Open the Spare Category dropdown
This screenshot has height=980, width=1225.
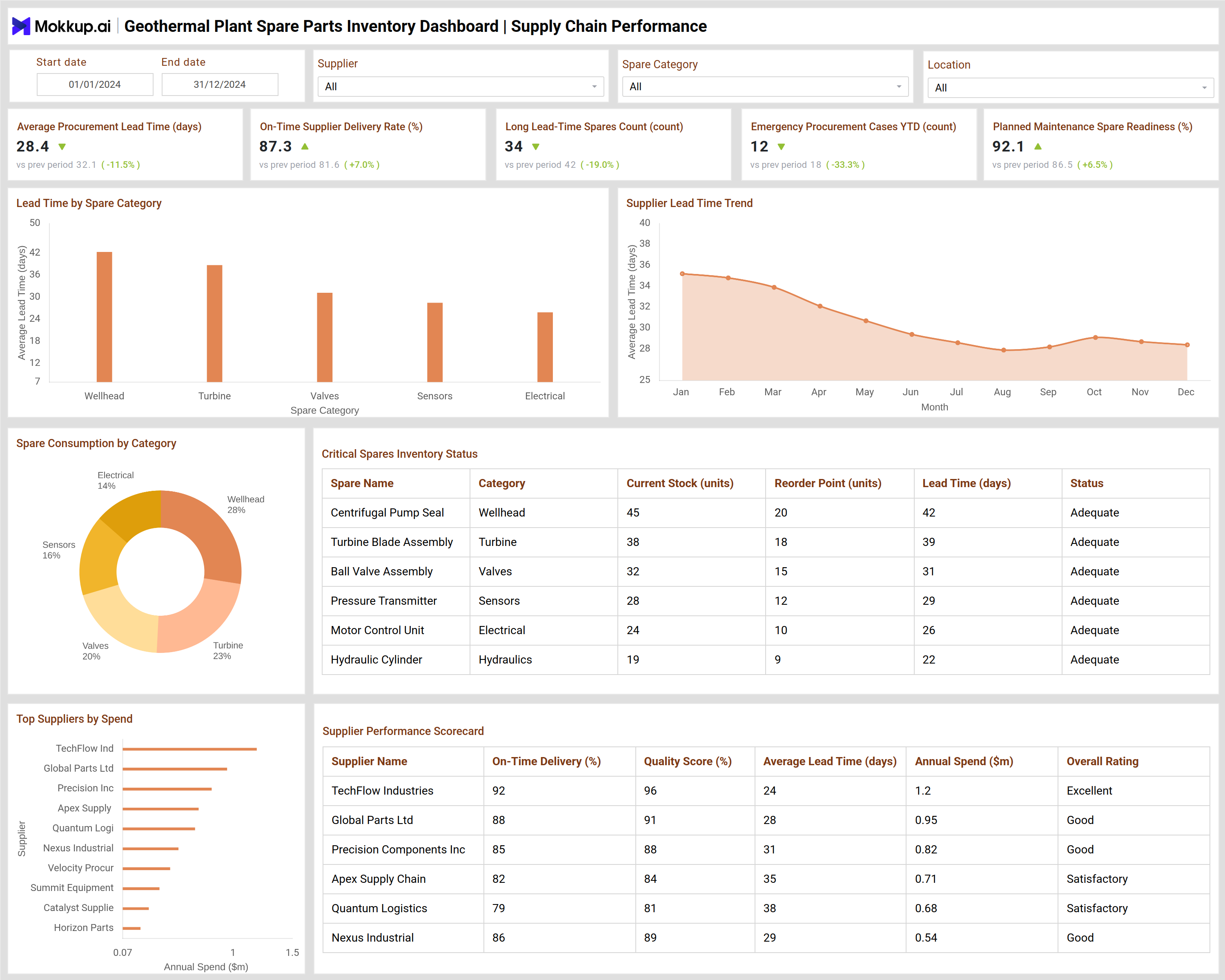[765, 87]
